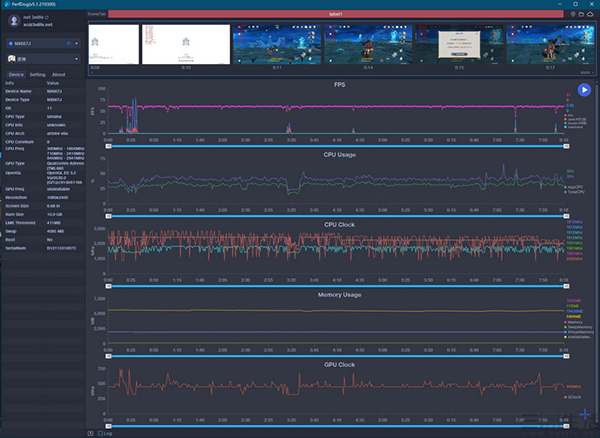Toggle the AppCPU series in the CPU Usage legend

[x=572, y=187]
